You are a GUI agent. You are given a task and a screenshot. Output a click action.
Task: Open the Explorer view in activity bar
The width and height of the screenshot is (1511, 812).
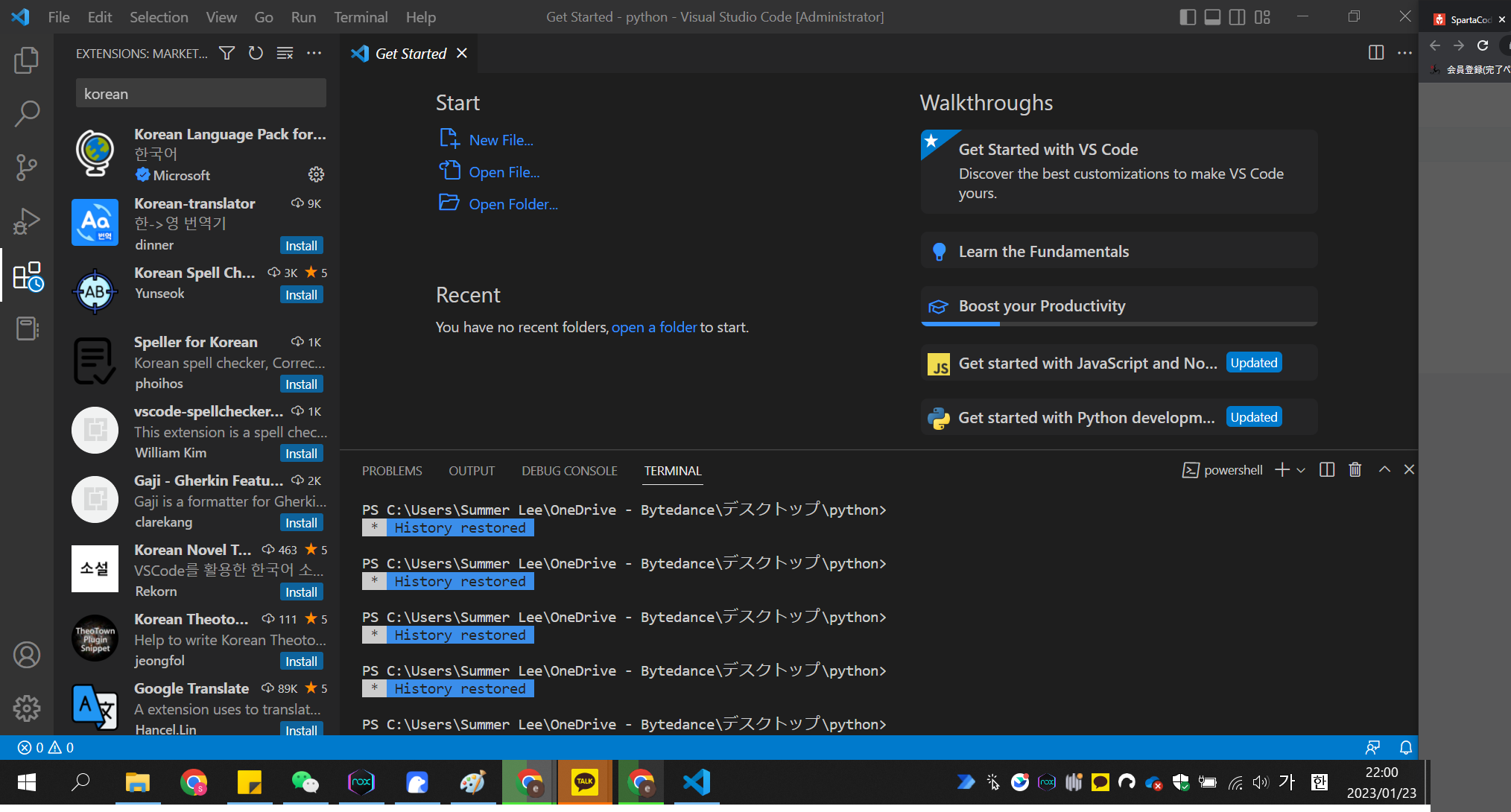27,60
